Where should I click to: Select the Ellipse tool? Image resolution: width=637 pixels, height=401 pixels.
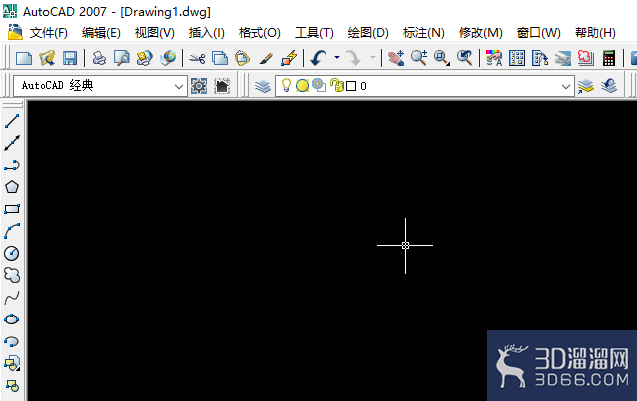point(12,319)
